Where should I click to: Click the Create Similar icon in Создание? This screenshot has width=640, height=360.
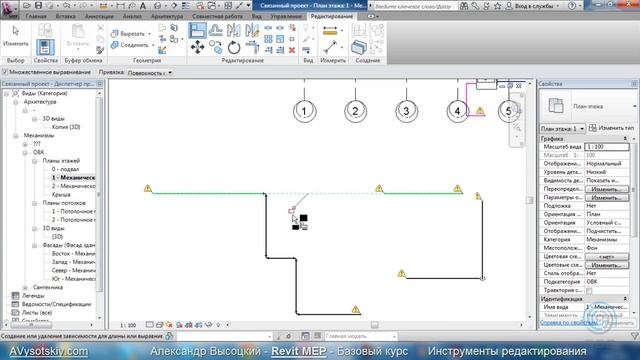tap(359, 47)
